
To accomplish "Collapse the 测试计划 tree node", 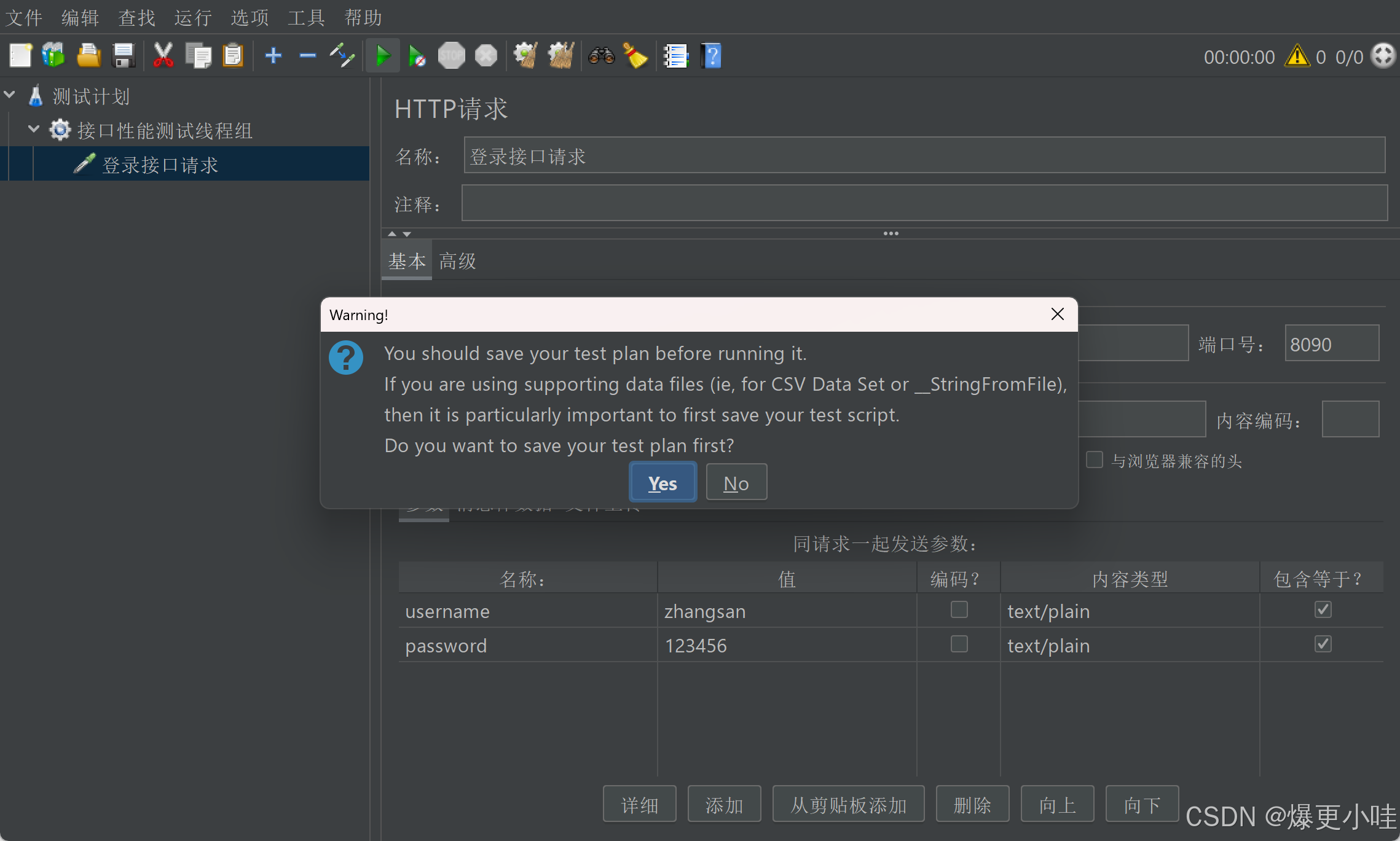I will tap(10, 95).
